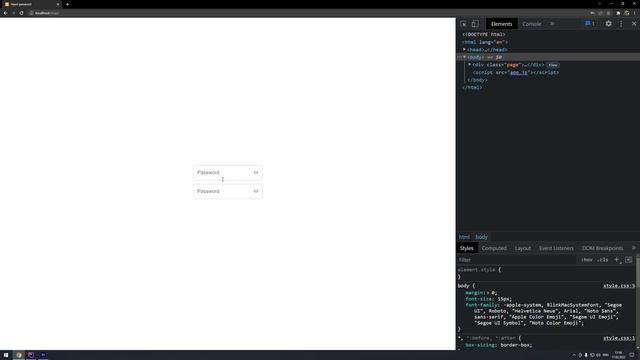640x360 pixels.
Task: Activate the inspect element picker icon
Action: (x=463, y=24)
